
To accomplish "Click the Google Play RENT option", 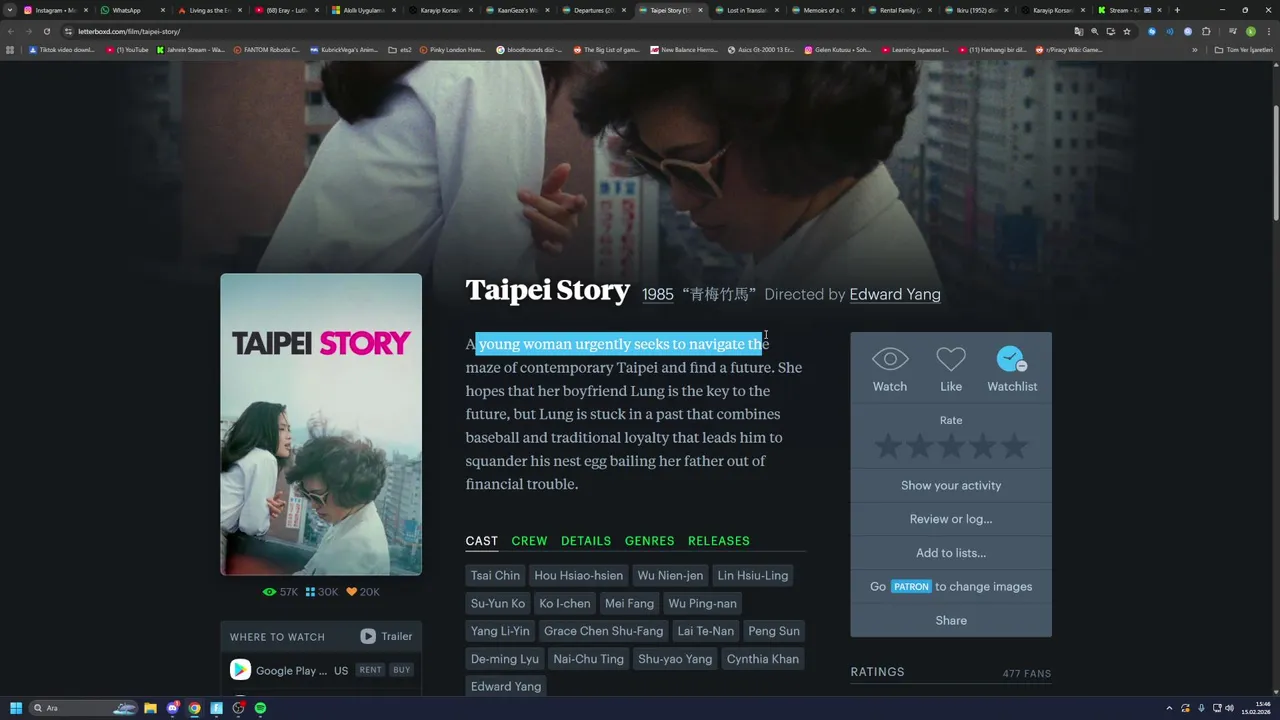I will tap(370, 670).
